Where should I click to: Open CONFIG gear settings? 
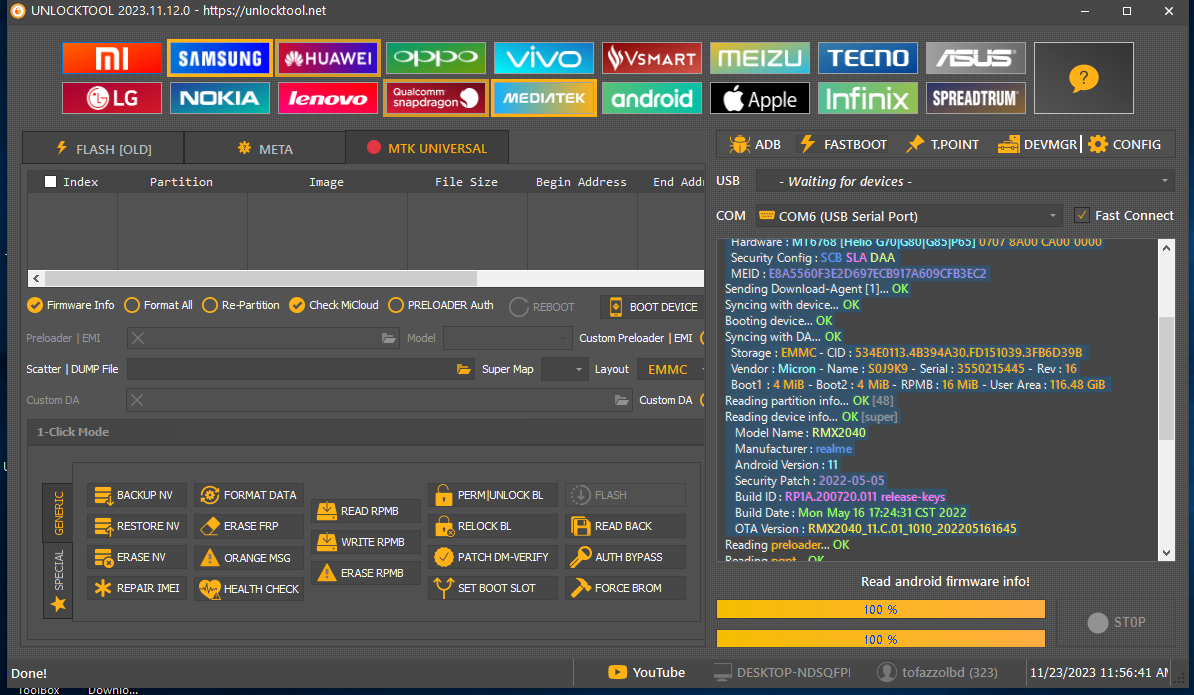1125,144
